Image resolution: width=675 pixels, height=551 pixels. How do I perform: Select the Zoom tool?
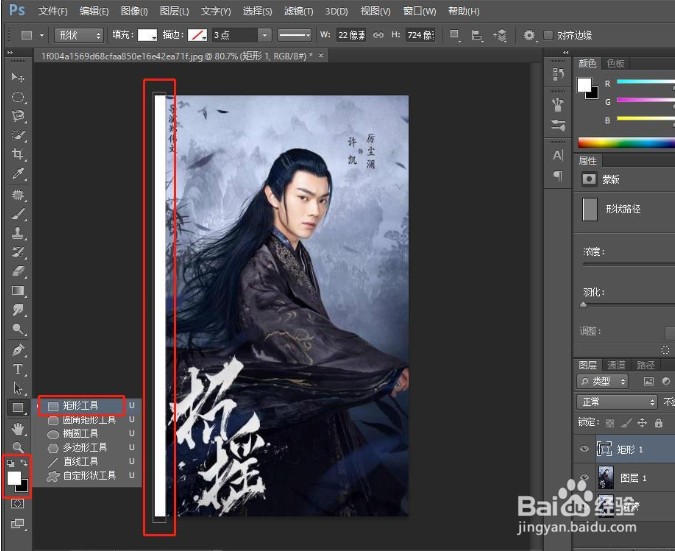click(18, 447)
